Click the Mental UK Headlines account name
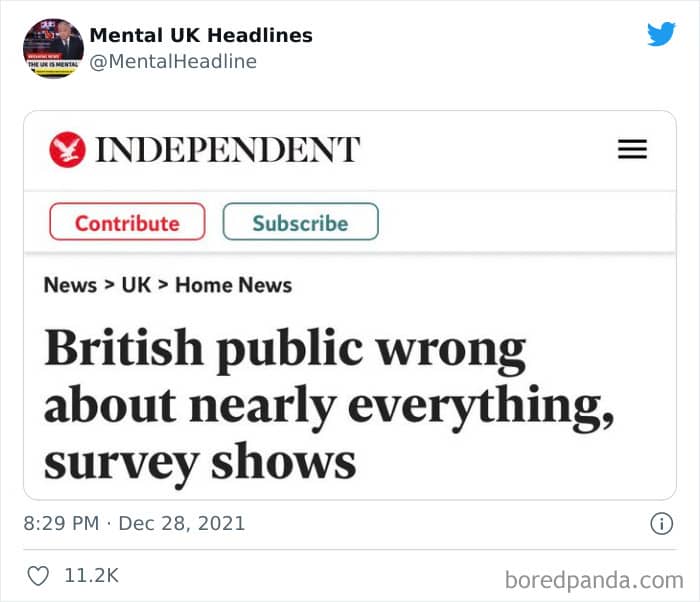Viewport: 700px width, 602px height. tap(201, 35)
